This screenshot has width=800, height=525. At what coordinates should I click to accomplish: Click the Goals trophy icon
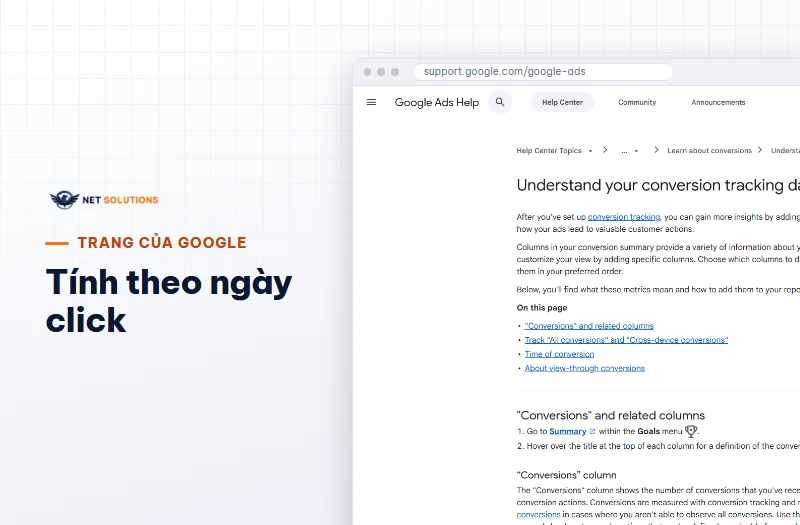pos(691,431)
